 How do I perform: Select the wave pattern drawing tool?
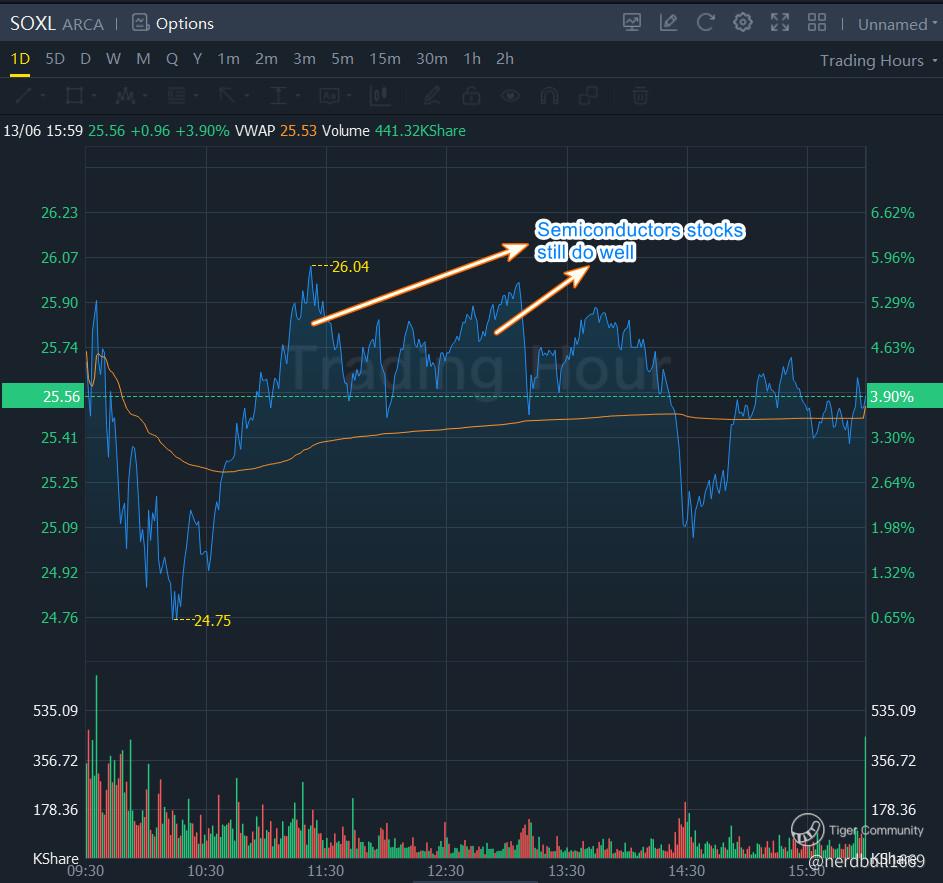coord(125,96)
